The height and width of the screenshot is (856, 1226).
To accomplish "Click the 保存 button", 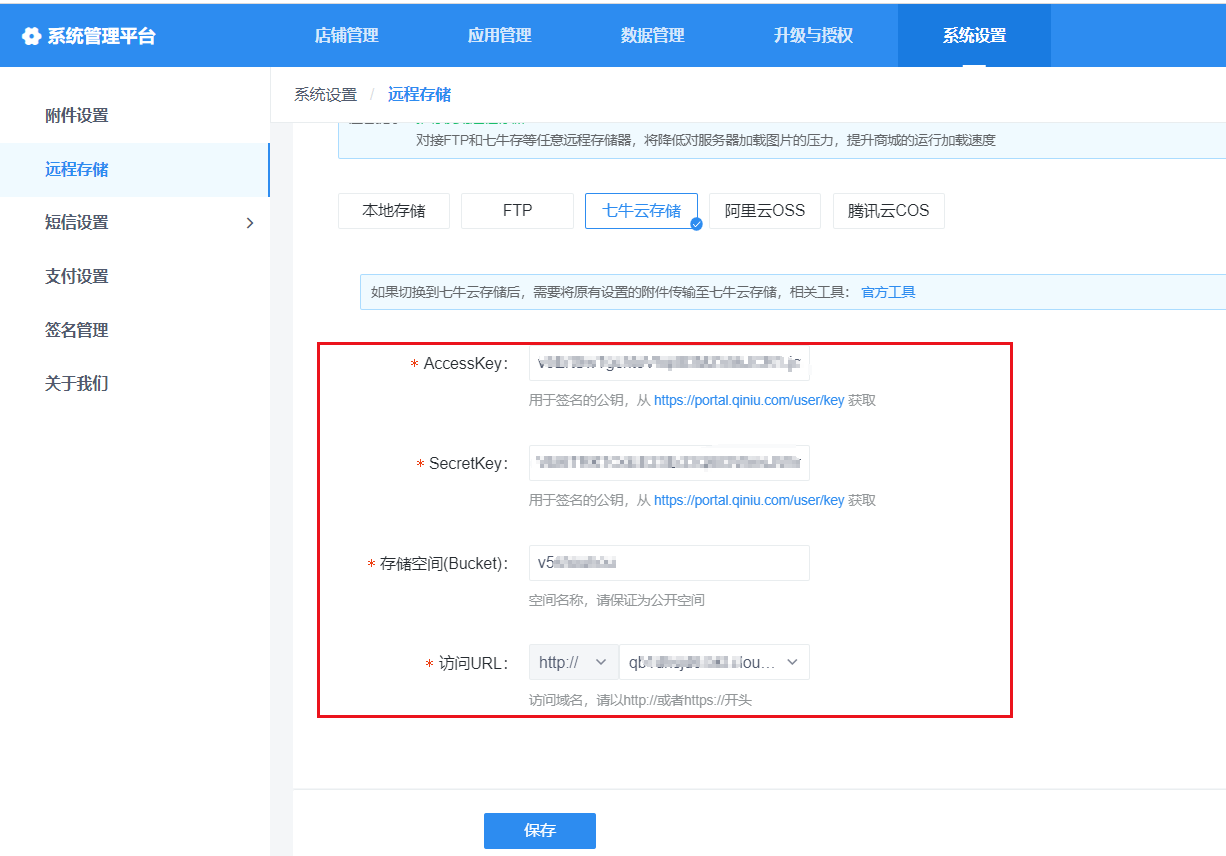I will point(539,831).
